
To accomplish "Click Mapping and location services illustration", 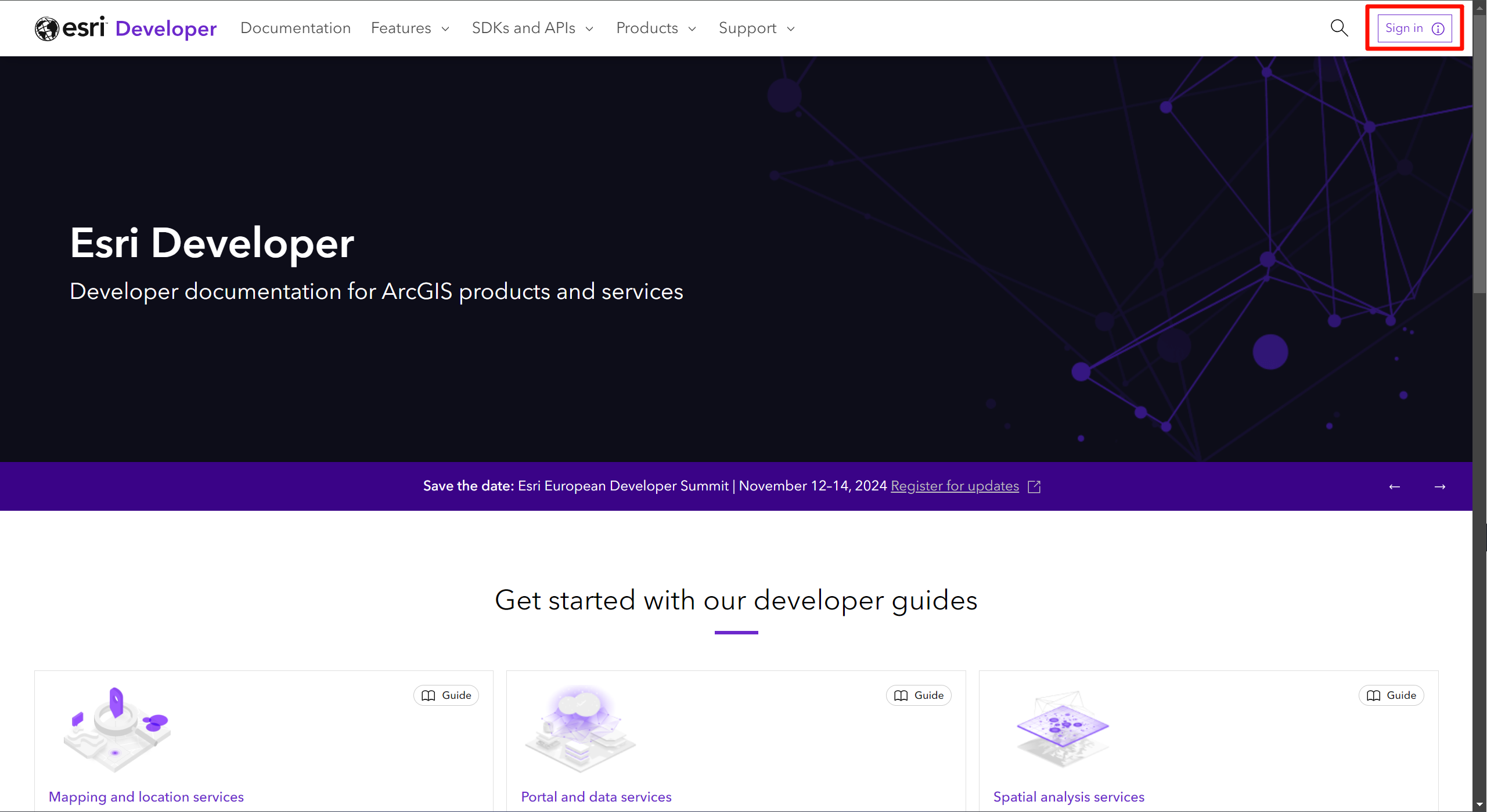I will (117, 730).
